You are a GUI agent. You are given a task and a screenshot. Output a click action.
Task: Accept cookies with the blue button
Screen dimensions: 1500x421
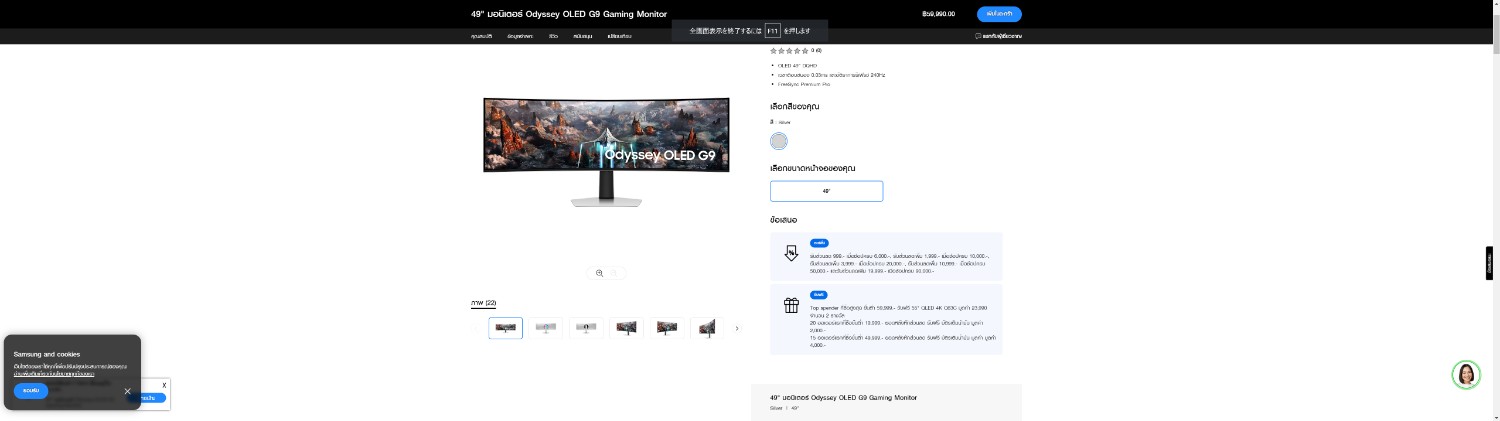coord(31,391)
